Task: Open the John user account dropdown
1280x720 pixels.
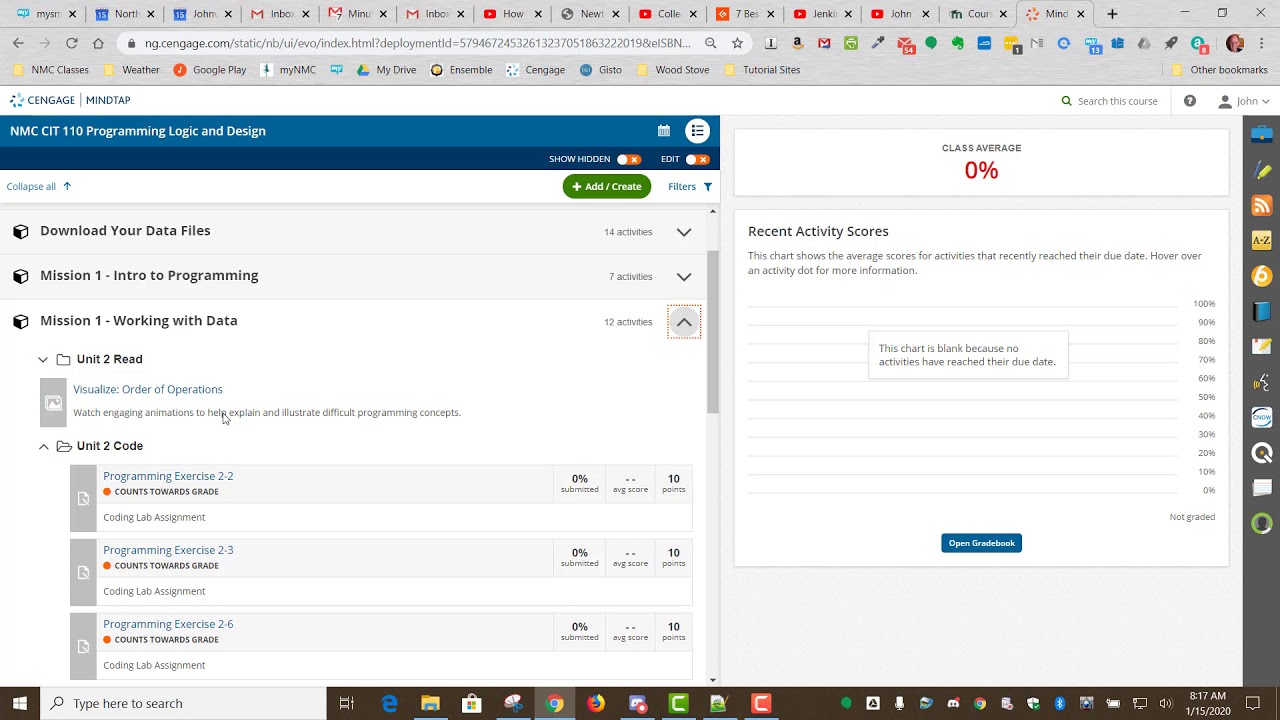Action: 1244,101
